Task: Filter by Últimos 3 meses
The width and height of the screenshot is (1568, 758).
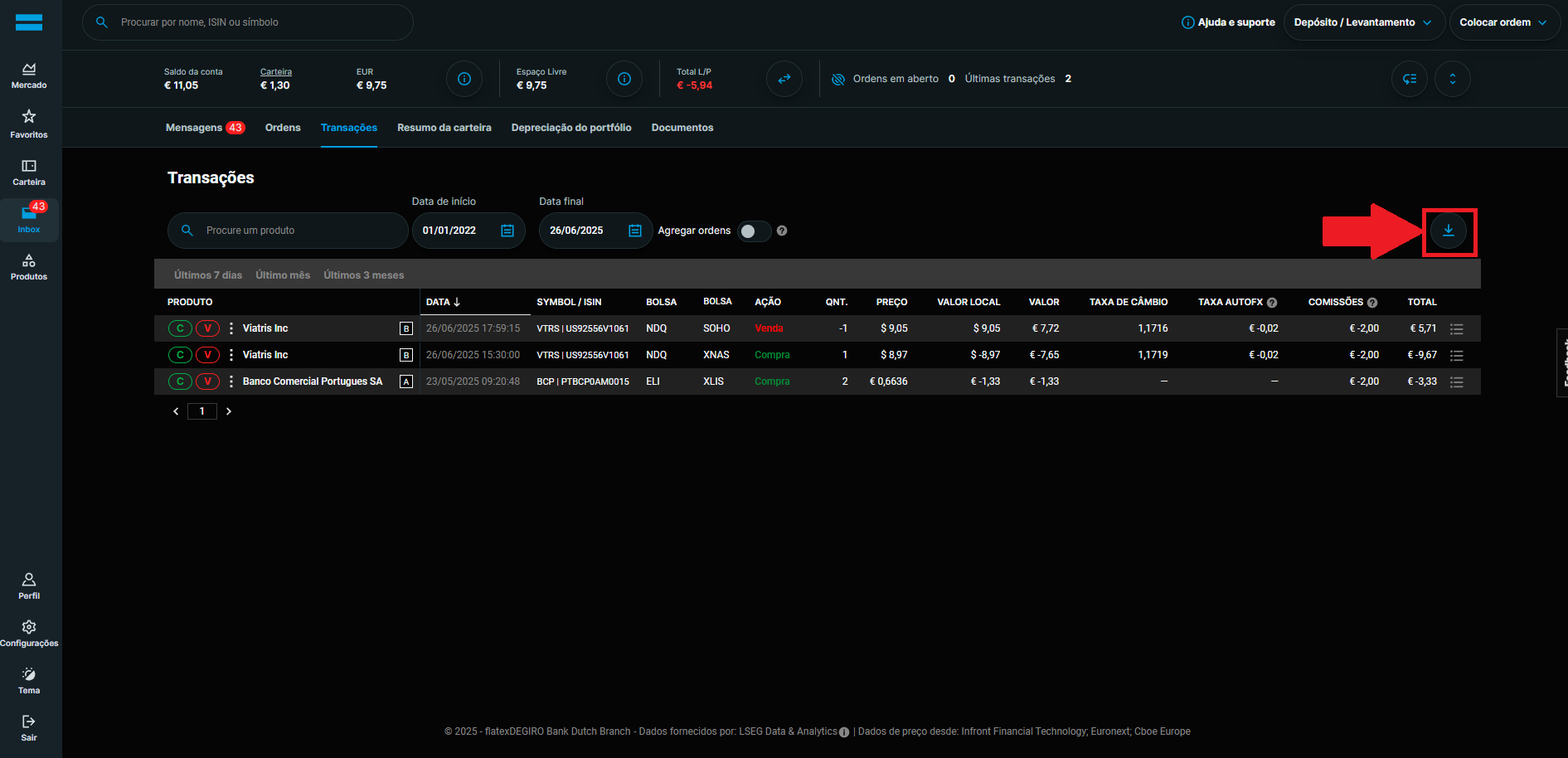Action: (364, 275)
